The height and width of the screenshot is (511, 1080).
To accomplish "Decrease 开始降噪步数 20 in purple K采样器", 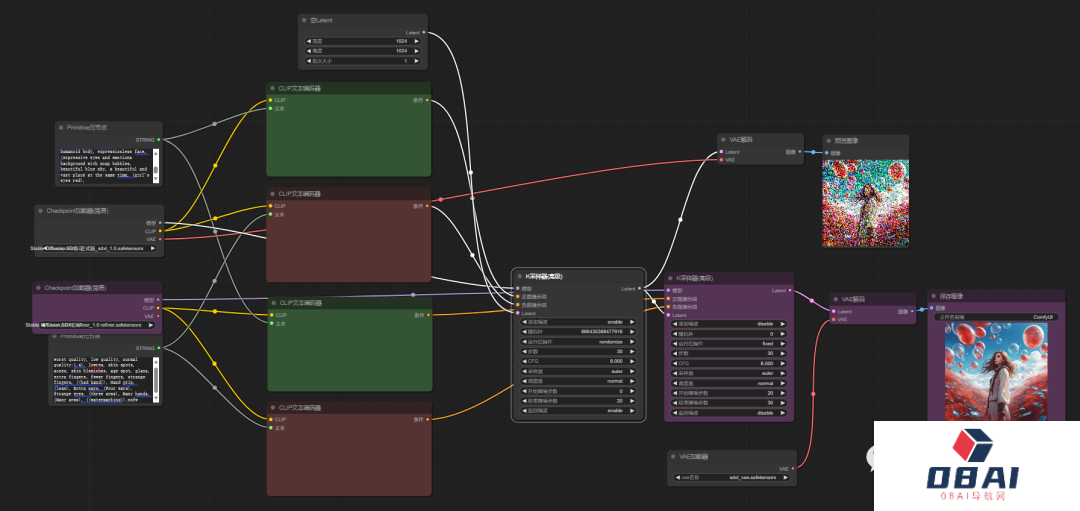I will pos(675,393).
